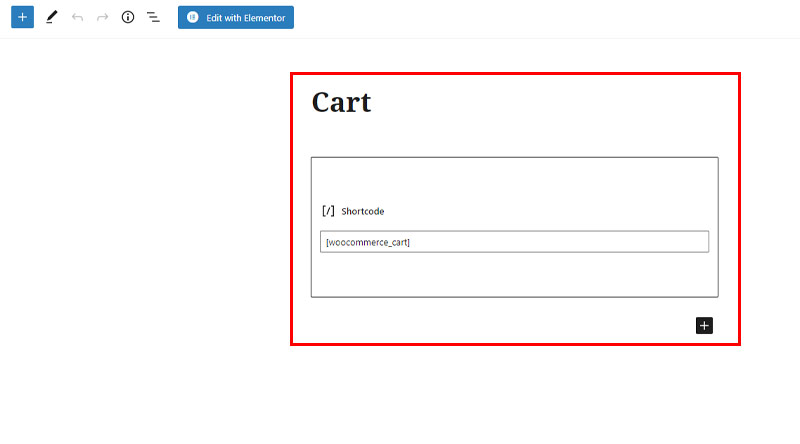Click the Cart page title

pyautogui.click(x=341, y=102)
